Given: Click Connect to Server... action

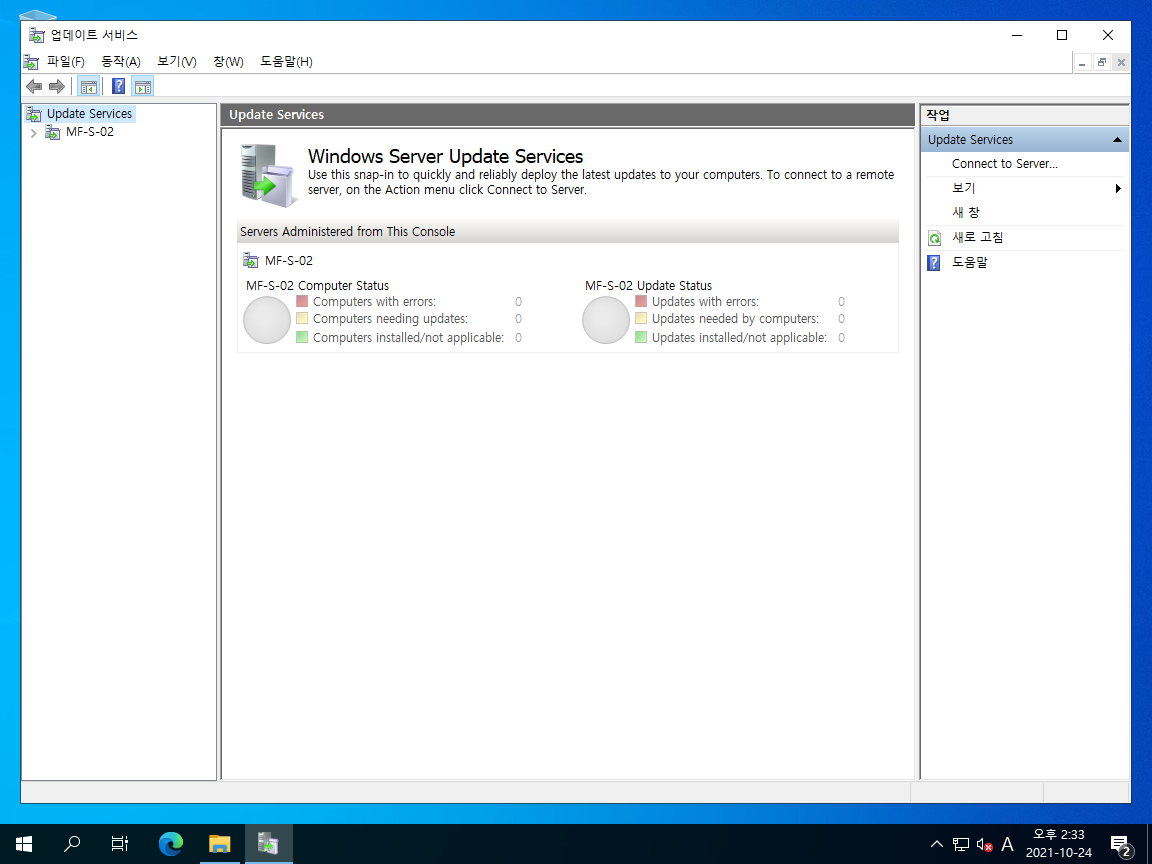Looking at the screenshot, I should 1004,164.
